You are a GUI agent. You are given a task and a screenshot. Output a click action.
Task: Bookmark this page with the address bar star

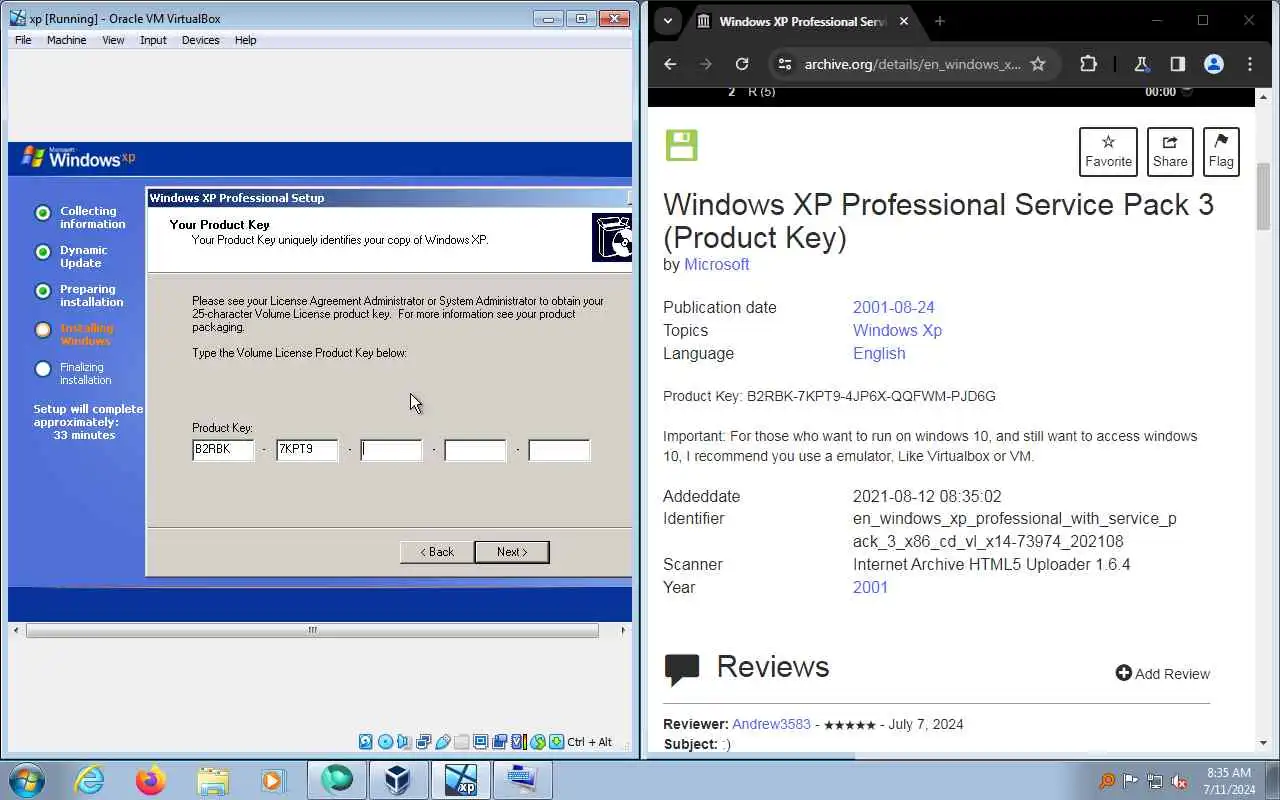(1038, 64)
